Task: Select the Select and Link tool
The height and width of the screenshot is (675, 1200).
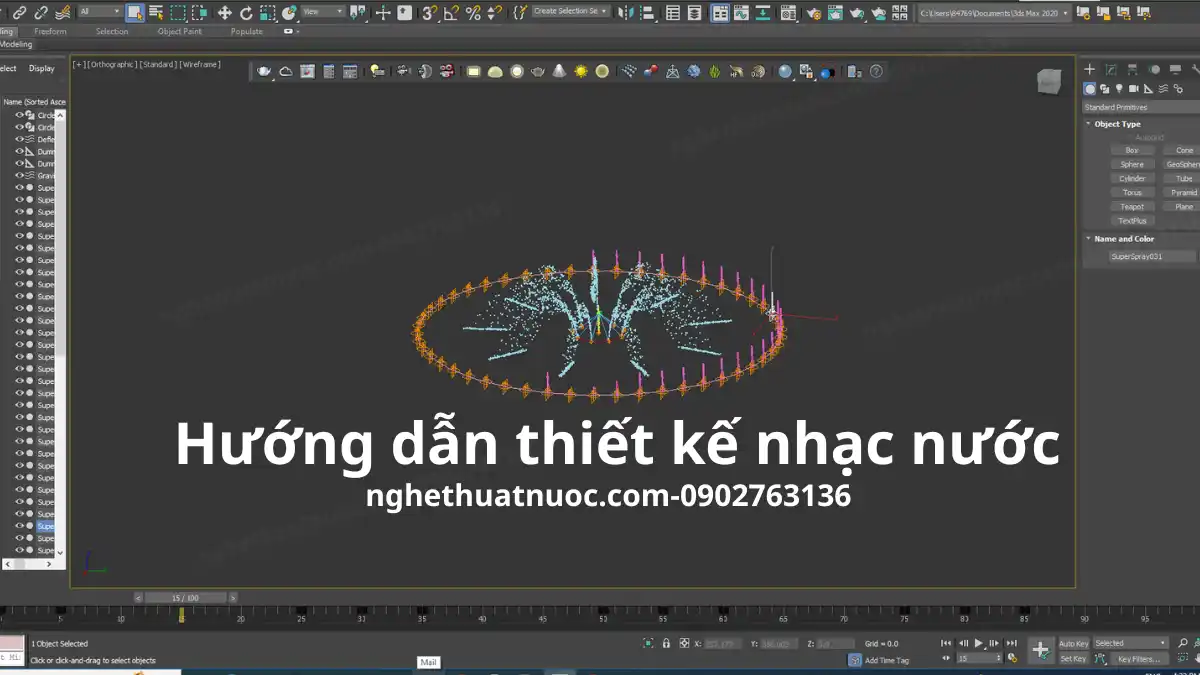Action: (x=19, y=13)
